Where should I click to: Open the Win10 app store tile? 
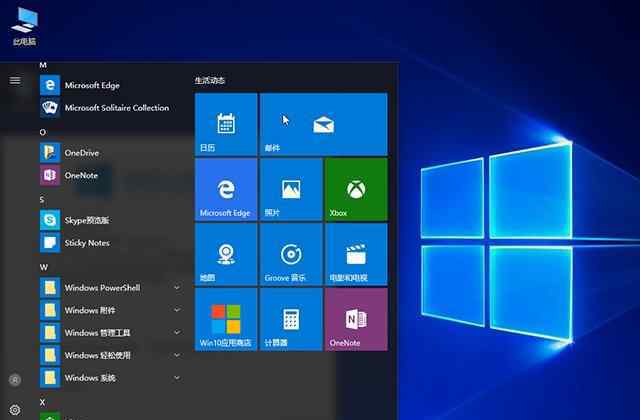tap(226, 319)
